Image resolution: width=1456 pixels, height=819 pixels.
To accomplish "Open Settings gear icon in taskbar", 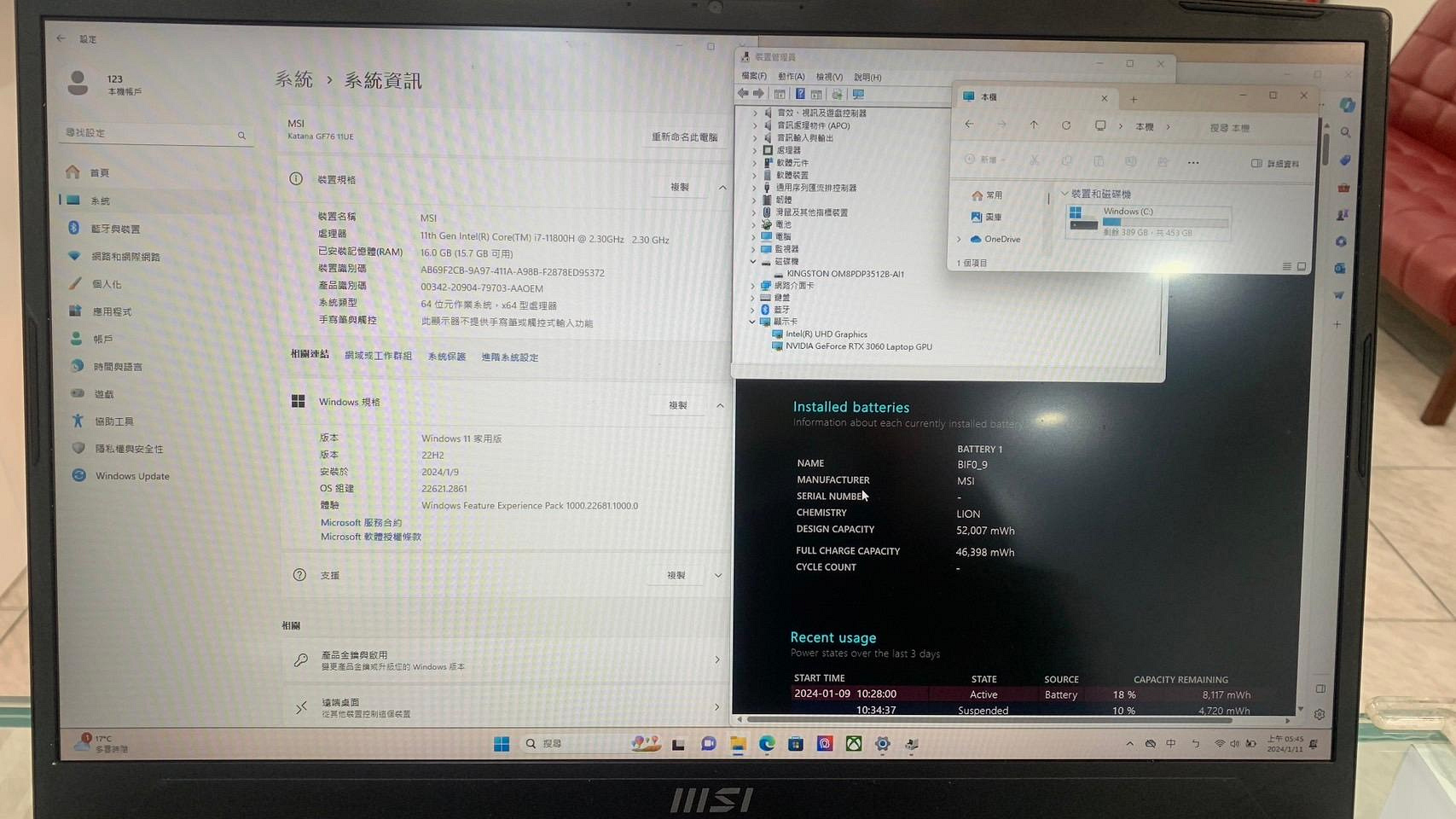I will (883, 744).
